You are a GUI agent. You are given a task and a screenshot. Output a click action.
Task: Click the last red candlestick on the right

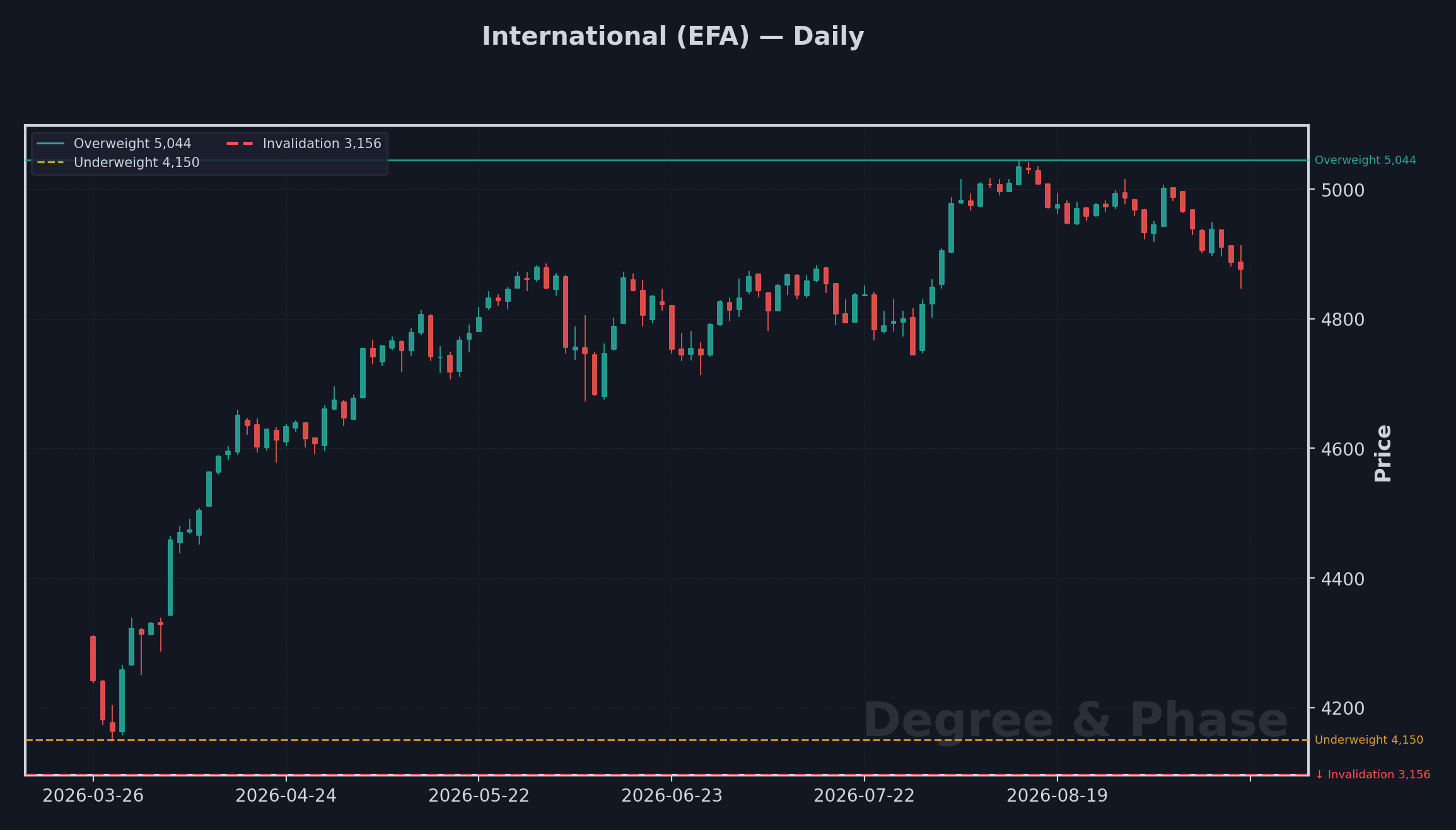point(1240,266)
